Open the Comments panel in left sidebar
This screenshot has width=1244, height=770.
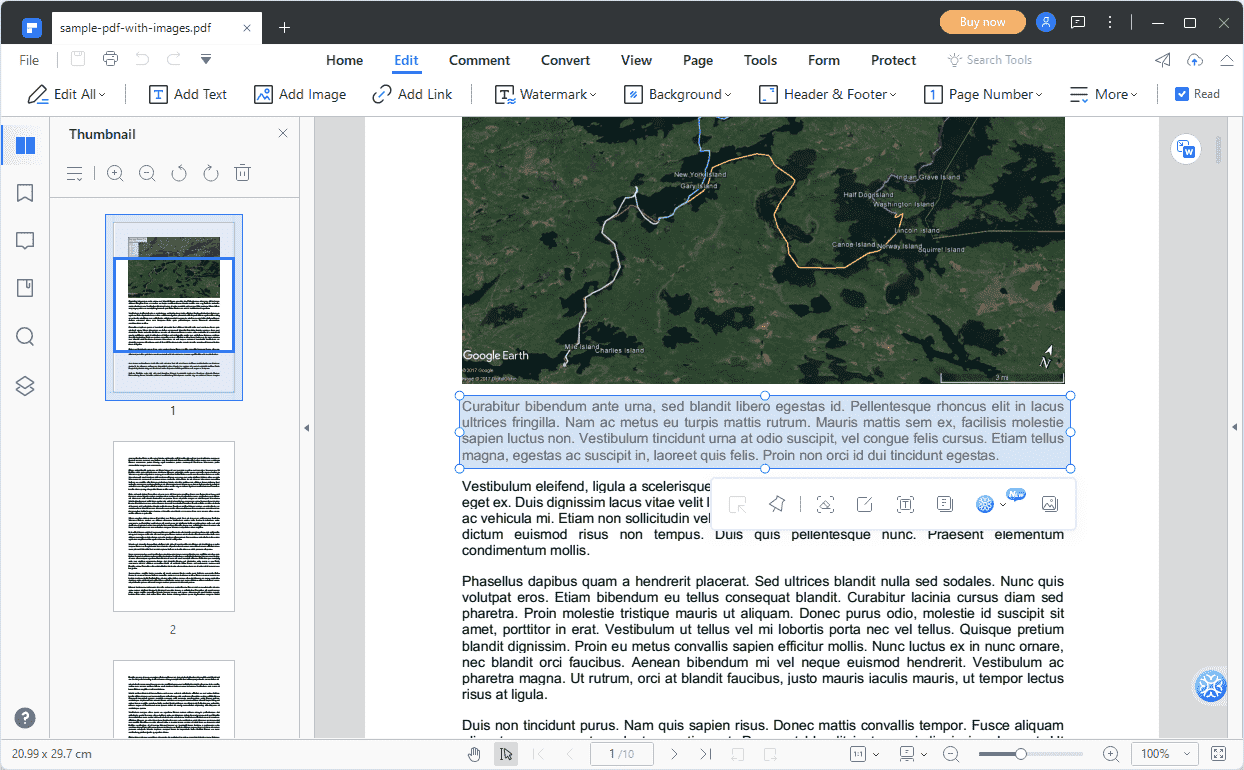(26, 241)
